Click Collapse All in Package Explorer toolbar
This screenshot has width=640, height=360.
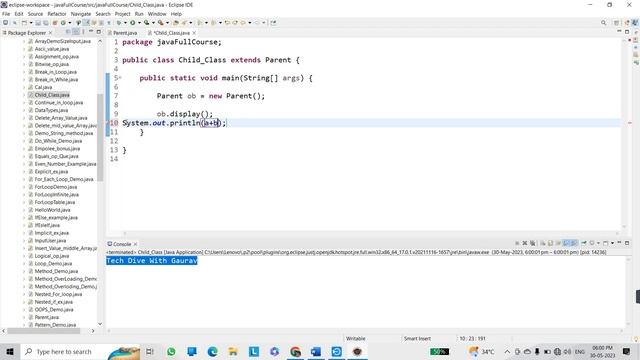click(68, 32)
